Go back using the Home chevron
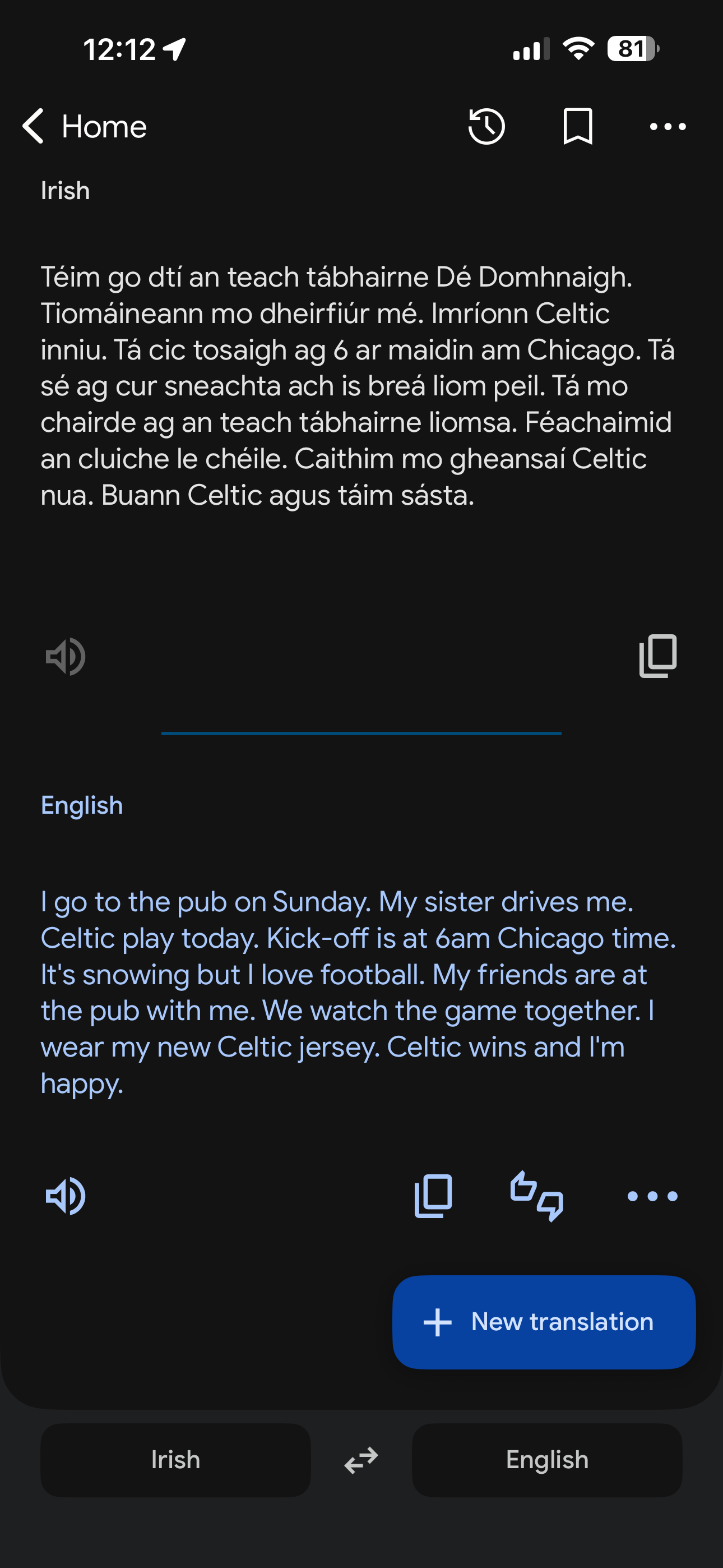This screenshot has height=1568, width=723. pyautogui.click(x=34, y=127)
